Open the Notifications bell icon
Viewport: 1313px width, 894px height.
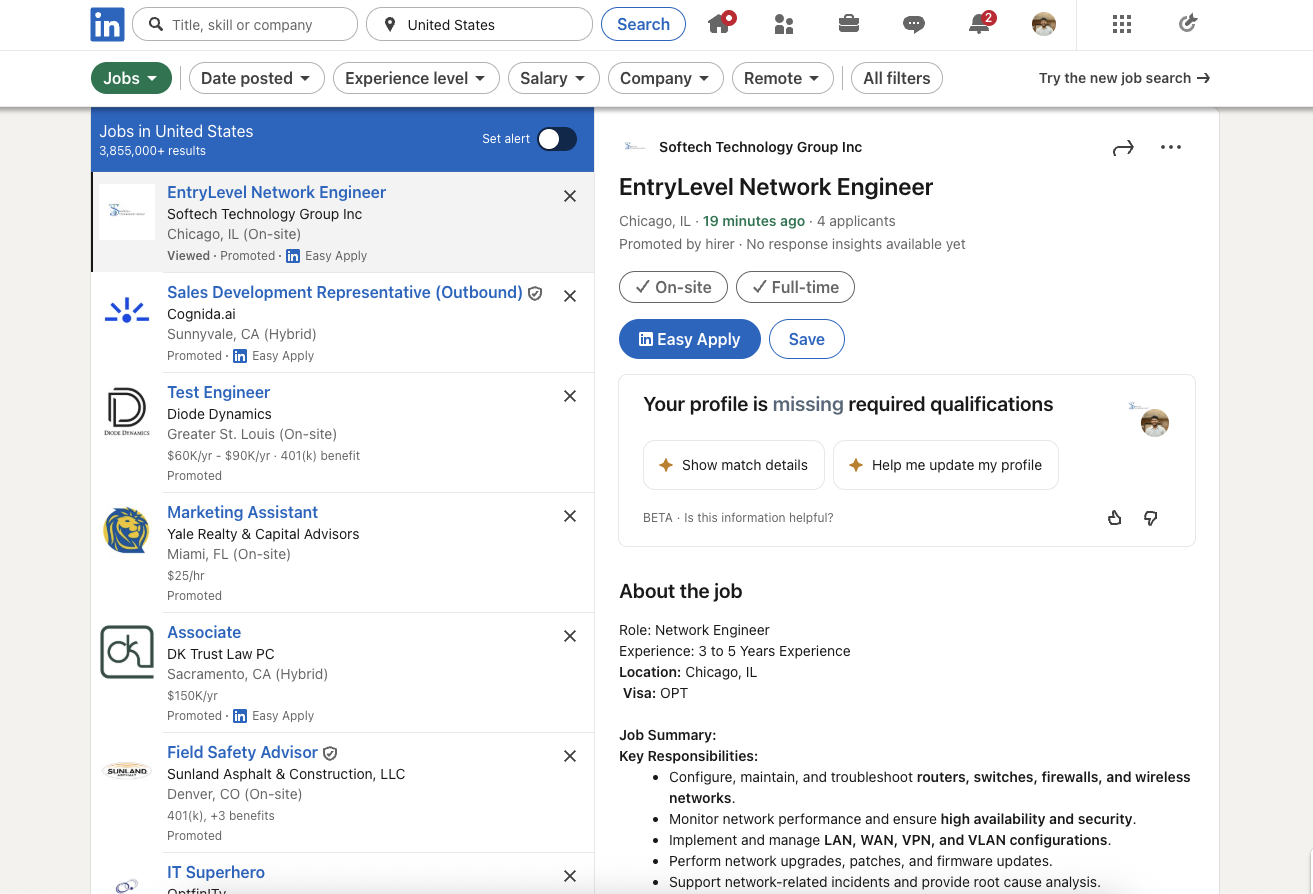coord(979,24)
